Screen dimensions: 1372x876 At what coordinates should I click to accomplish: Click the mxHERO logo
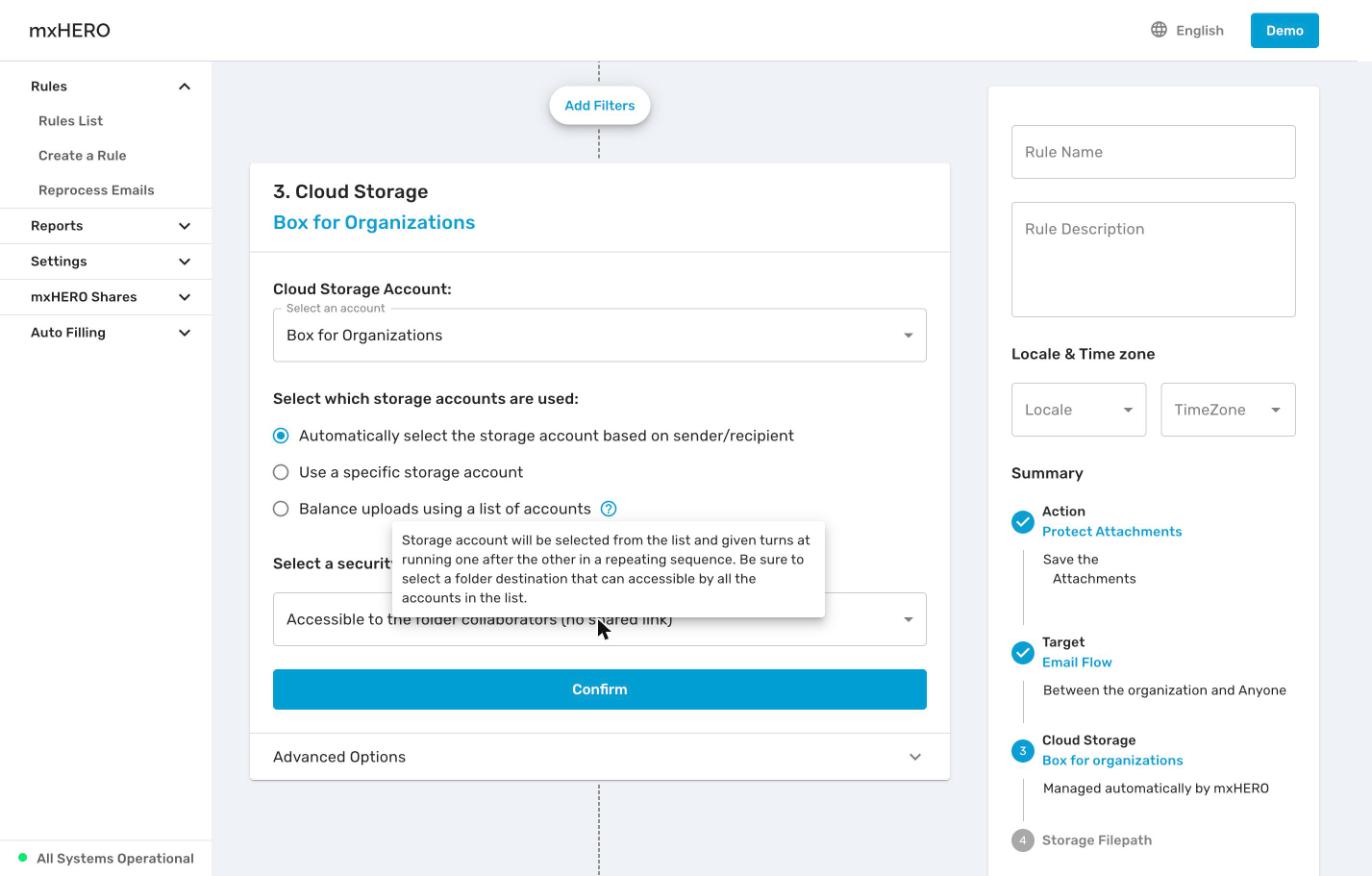coord(70,31)
